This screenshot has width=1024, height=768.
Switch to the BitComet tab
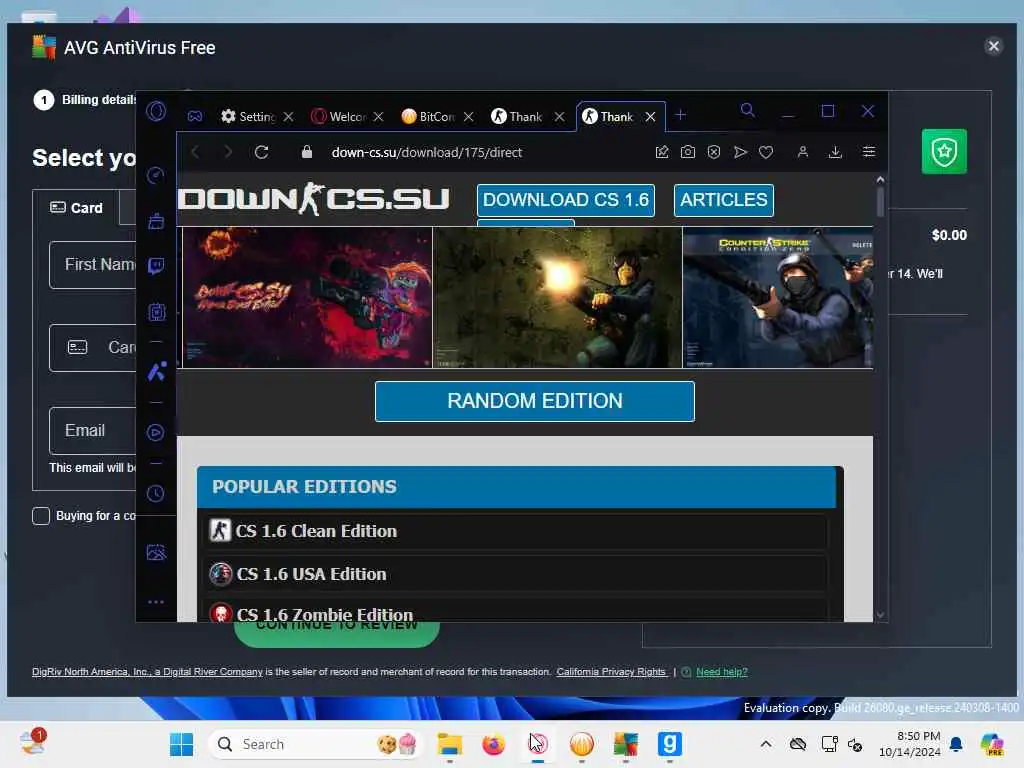point(428,116)
